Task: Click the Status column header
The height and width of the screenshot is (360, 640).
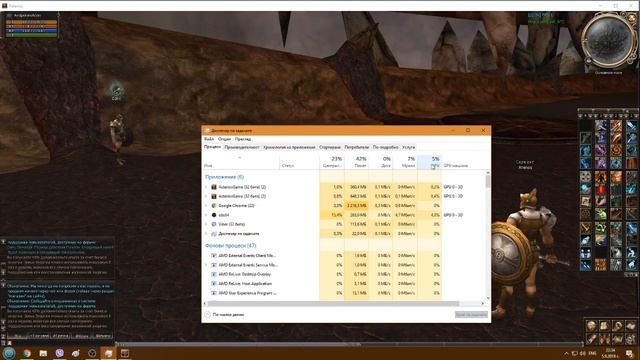Action: (300, 162)
